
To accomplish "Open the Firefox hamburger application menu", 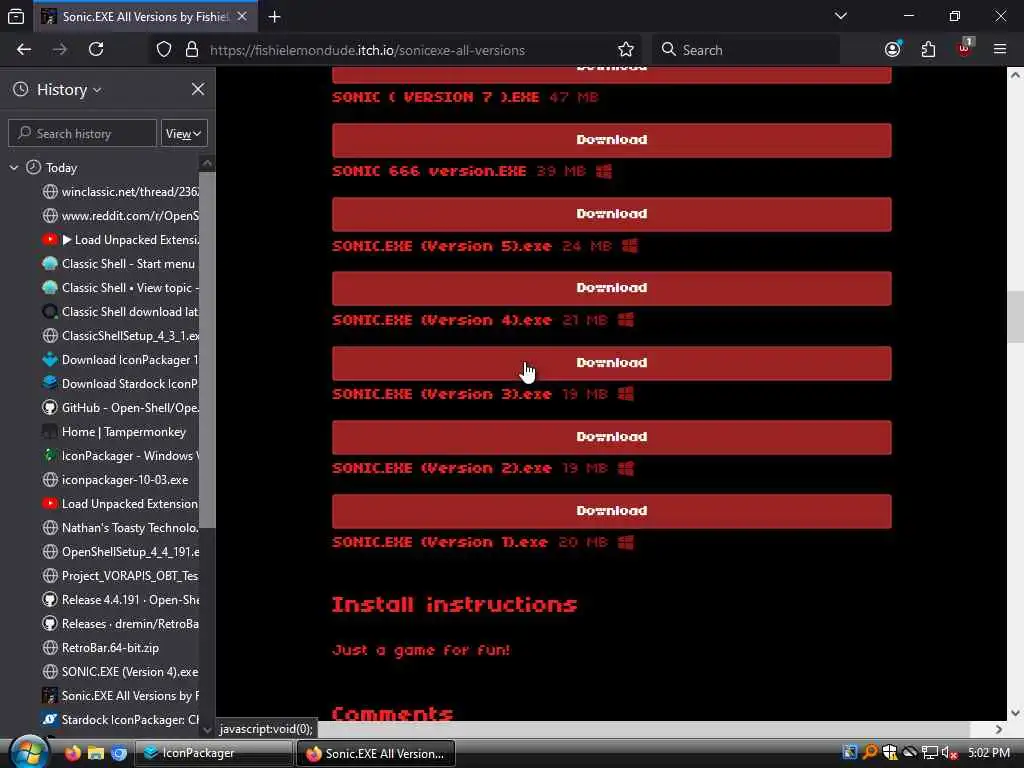I will point(1000,49).
